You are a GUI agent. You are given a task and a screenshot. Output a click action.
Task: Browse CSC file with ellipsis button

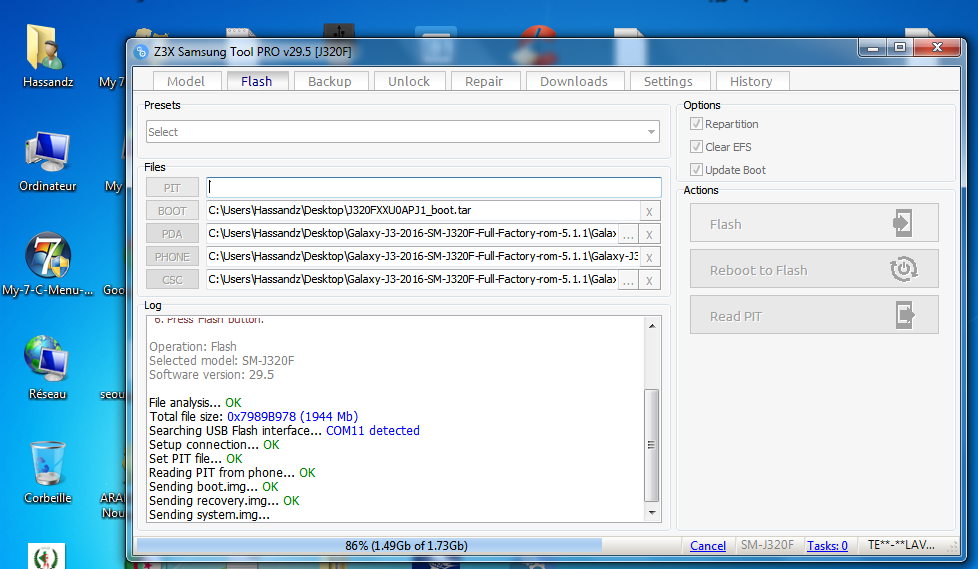[x=628, y=280]
